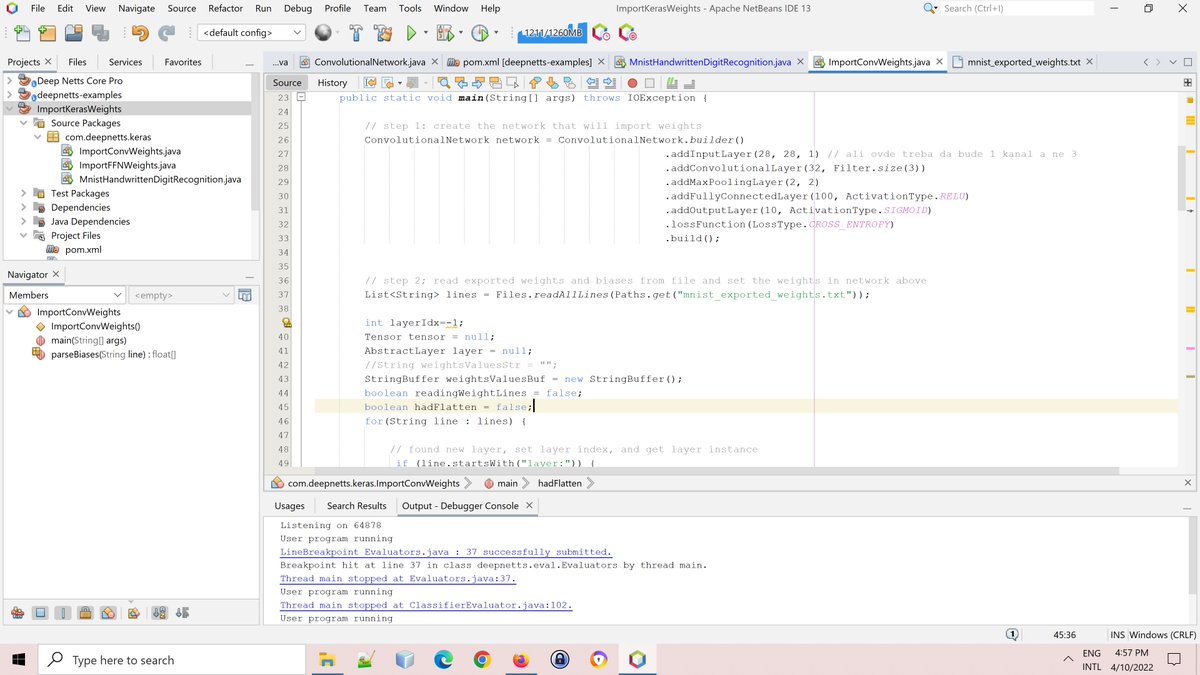Expand the Deep Netts Core Pro project
1200x675 pixels.
pos(10,81)
